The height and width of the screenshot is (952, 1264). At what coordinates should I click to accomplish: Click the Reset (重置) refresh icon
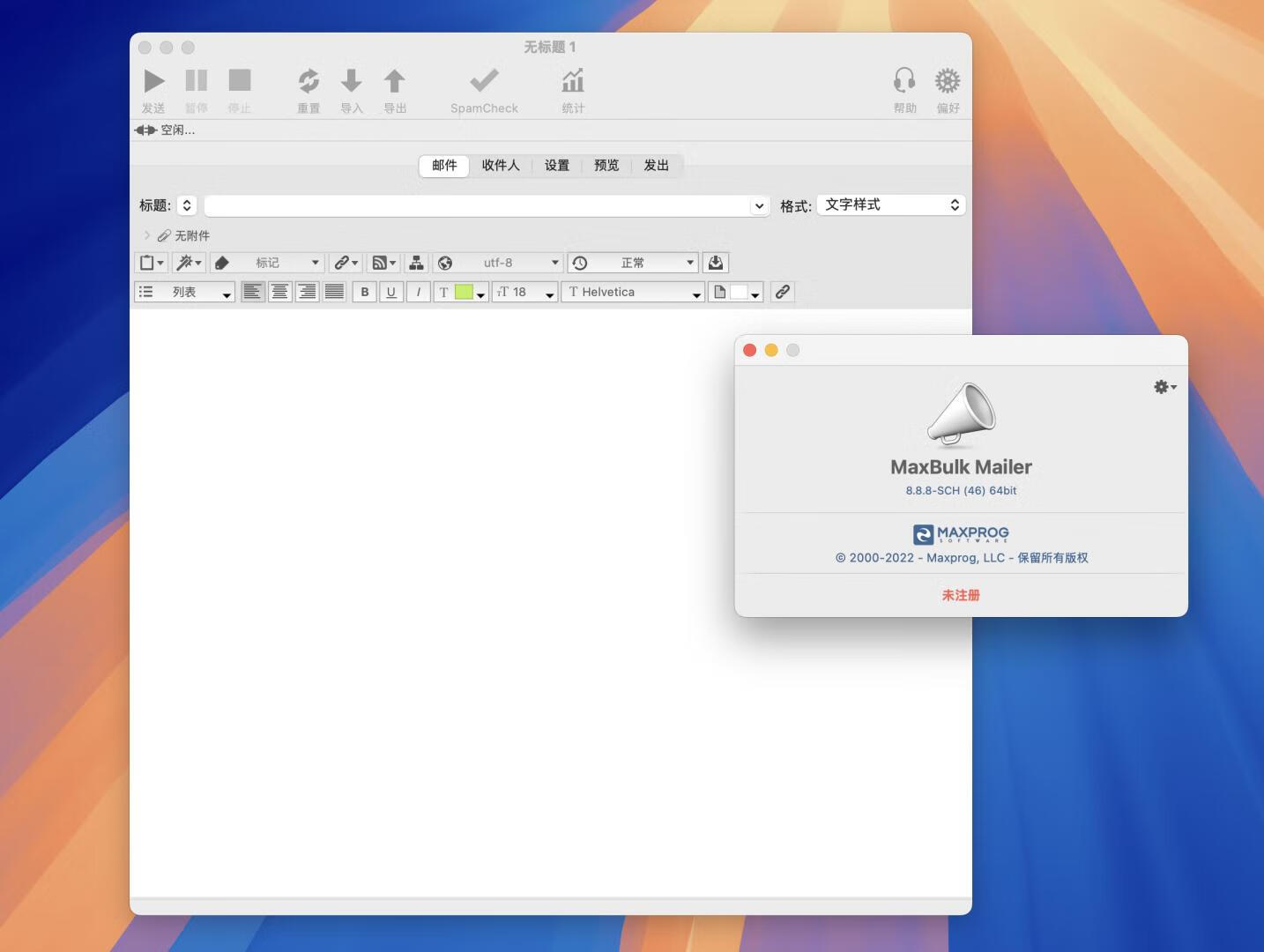(309, 81)
